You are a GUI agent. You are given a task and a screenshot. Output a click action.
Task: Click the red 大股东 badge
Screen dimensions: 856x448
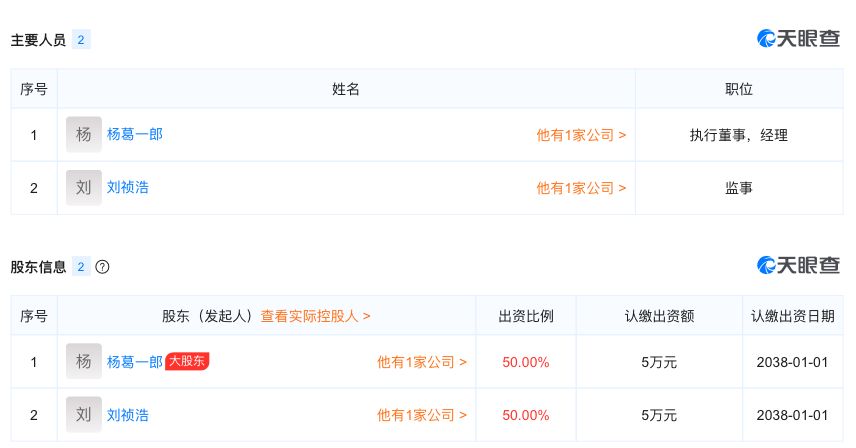click(187, 361)
